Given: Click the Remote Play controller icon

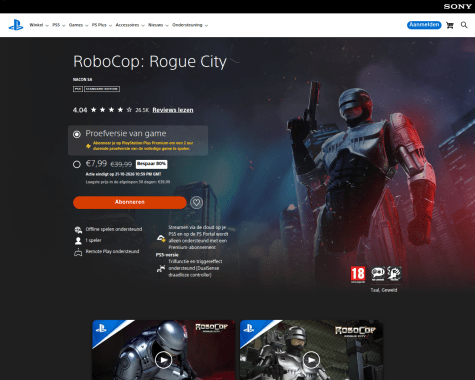Looking at the screenshot, I should 78,252.
